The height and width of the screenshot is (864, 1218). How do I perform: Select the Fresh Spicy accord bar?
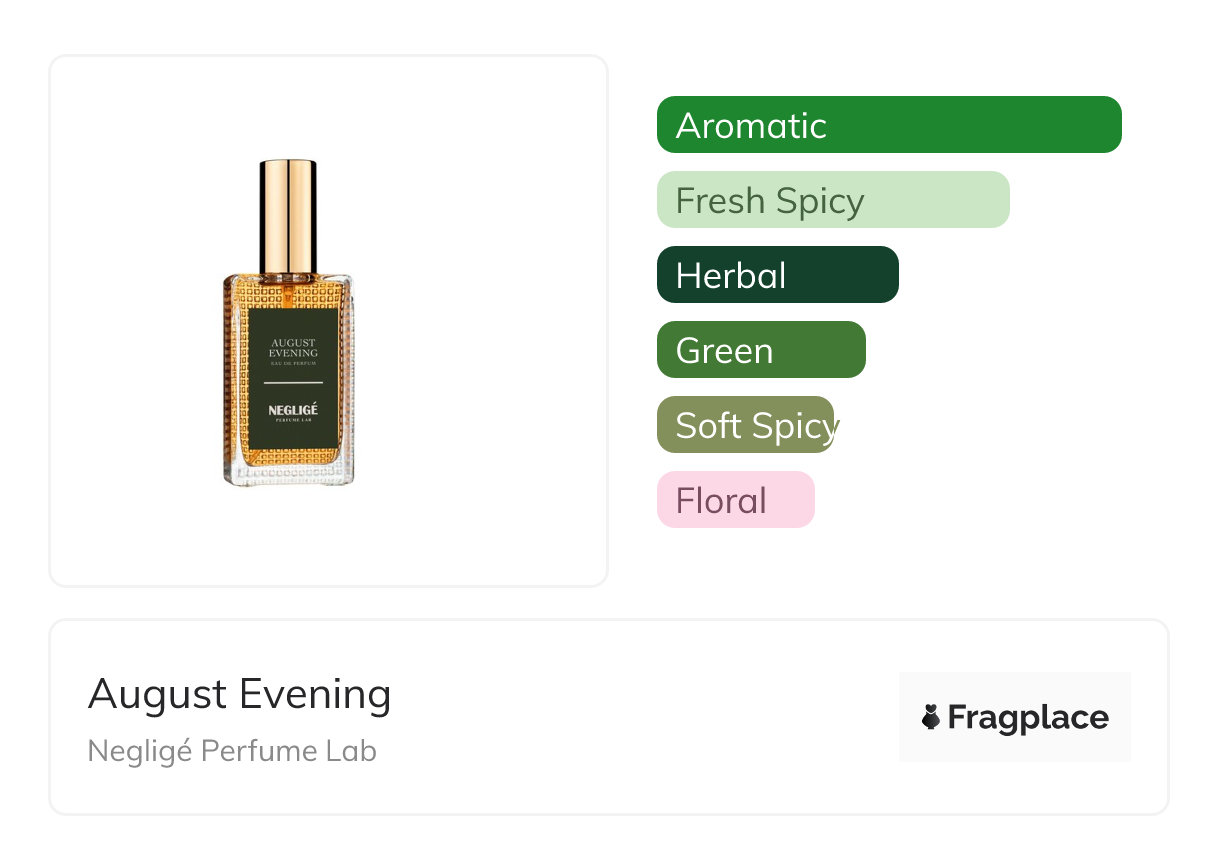pyautogui.click(x=832, y=200)
